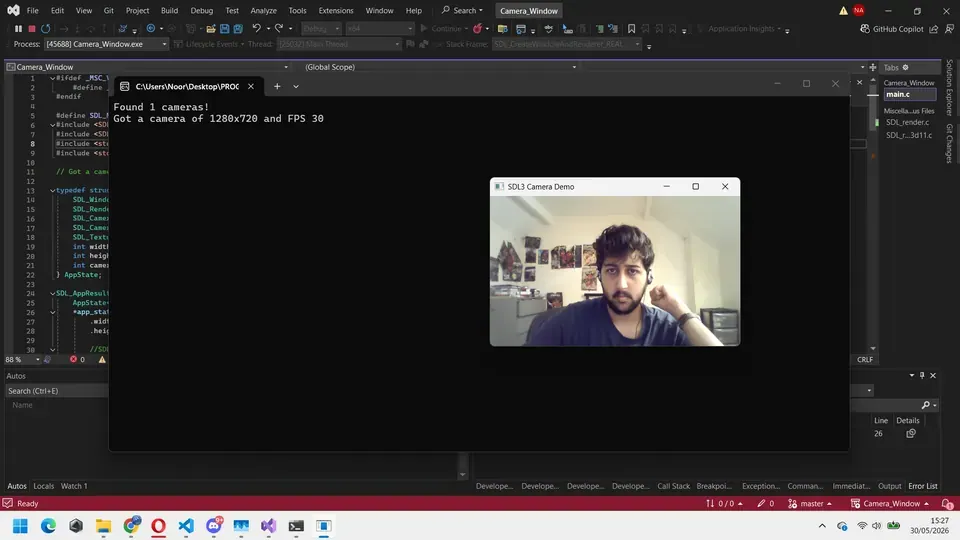Viewport: 960px width, 540px height.
Task: Add a new terminal tab with plus button
Action: coord(277,86)
